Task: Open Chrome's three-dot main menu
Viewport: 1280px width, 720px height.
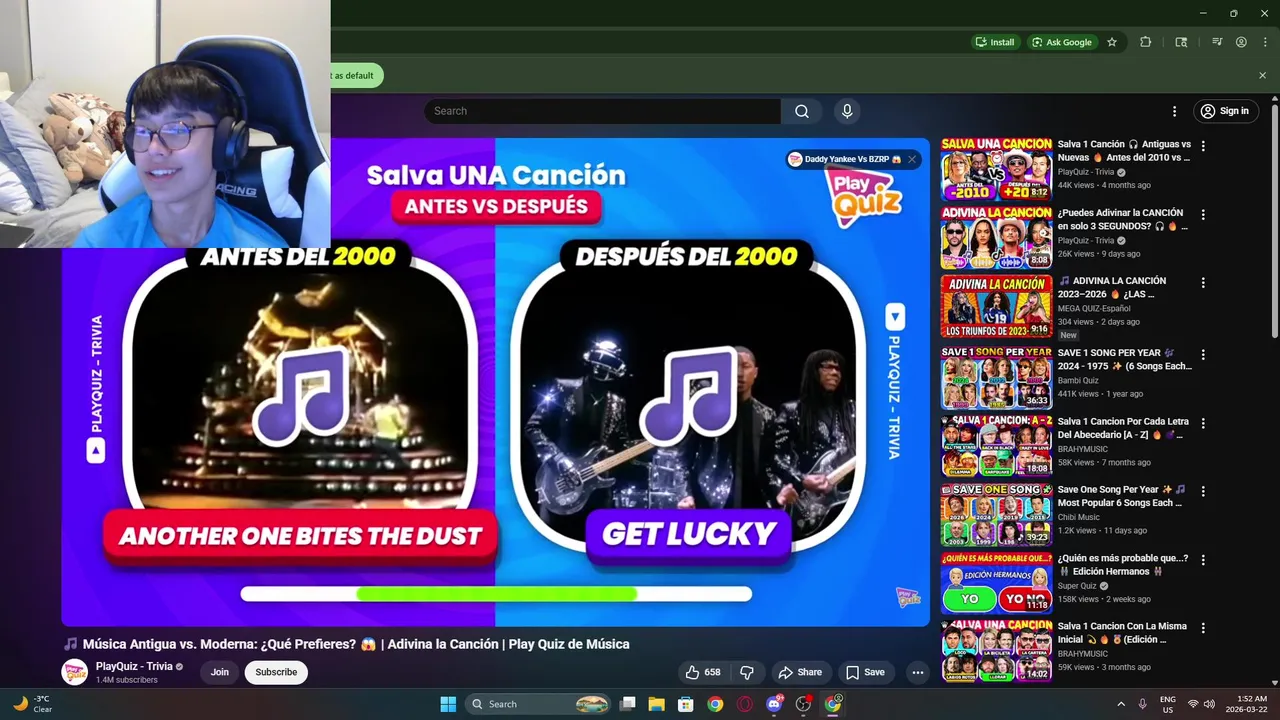Action: (x=1263, y=42)
